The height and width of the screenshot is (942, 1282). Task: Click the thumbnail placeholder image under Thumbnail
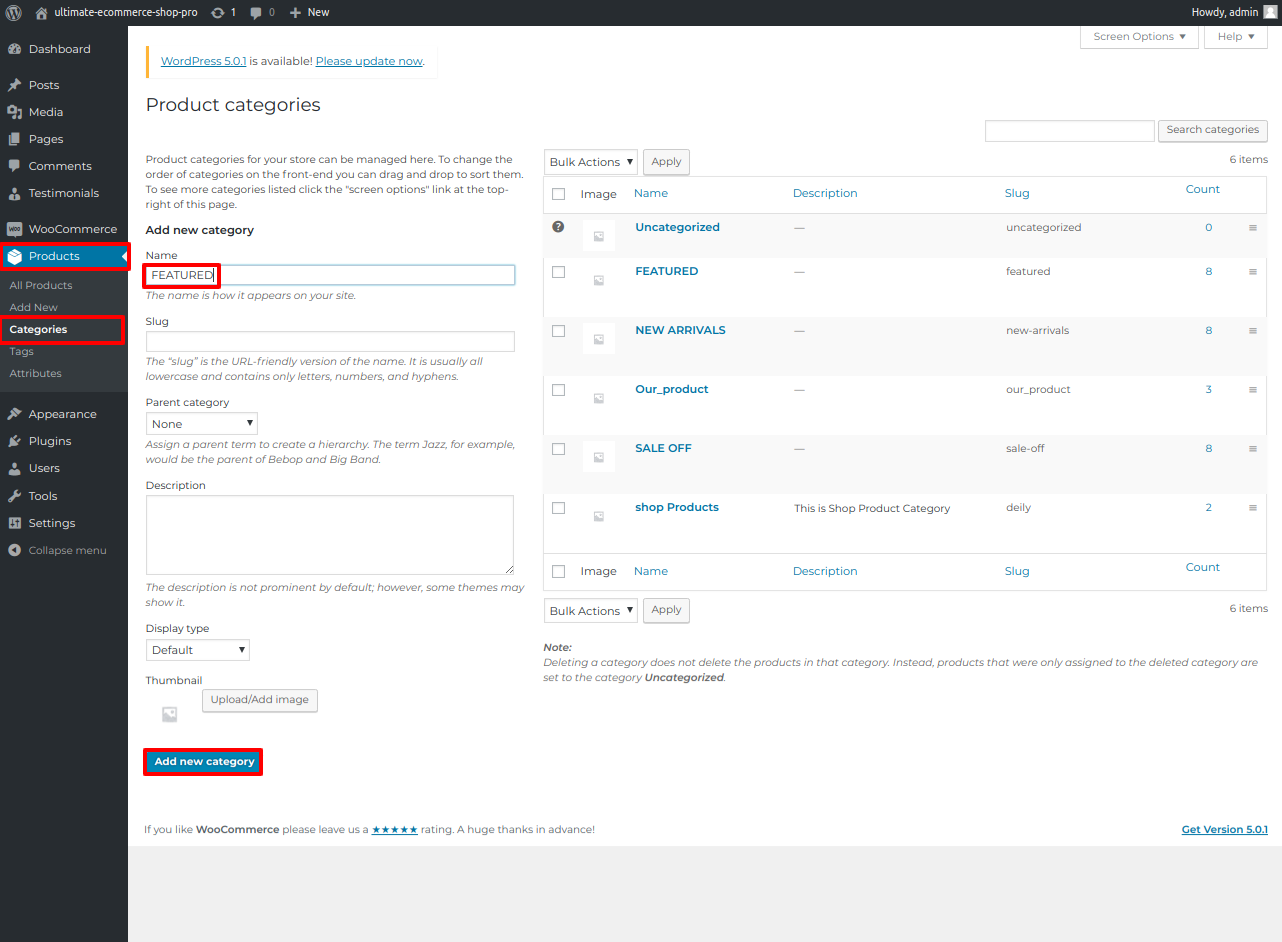coord(169,714)
